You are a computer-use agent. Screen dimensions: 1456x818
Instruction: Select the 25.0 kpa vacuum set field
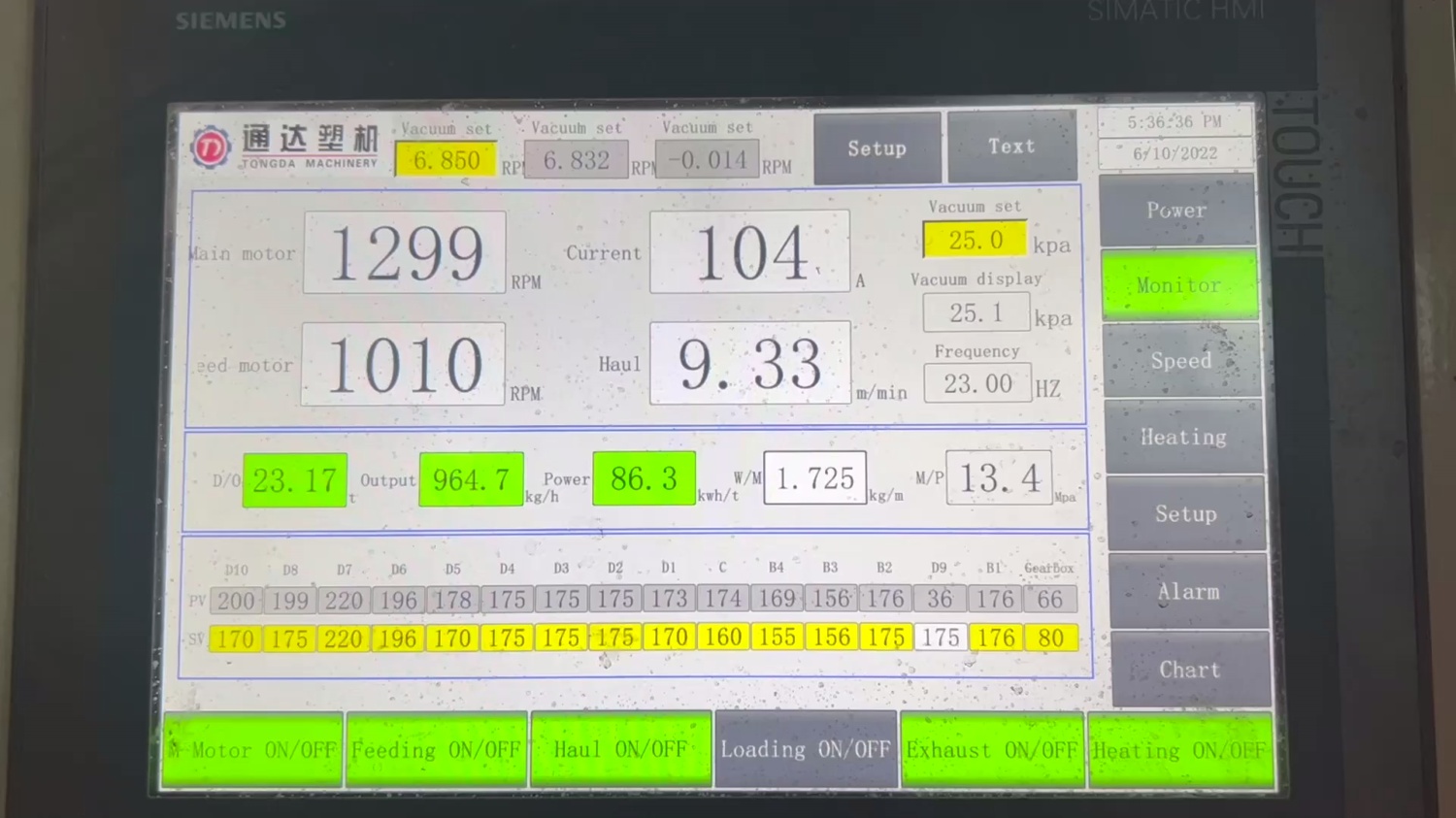click(975, 240)
